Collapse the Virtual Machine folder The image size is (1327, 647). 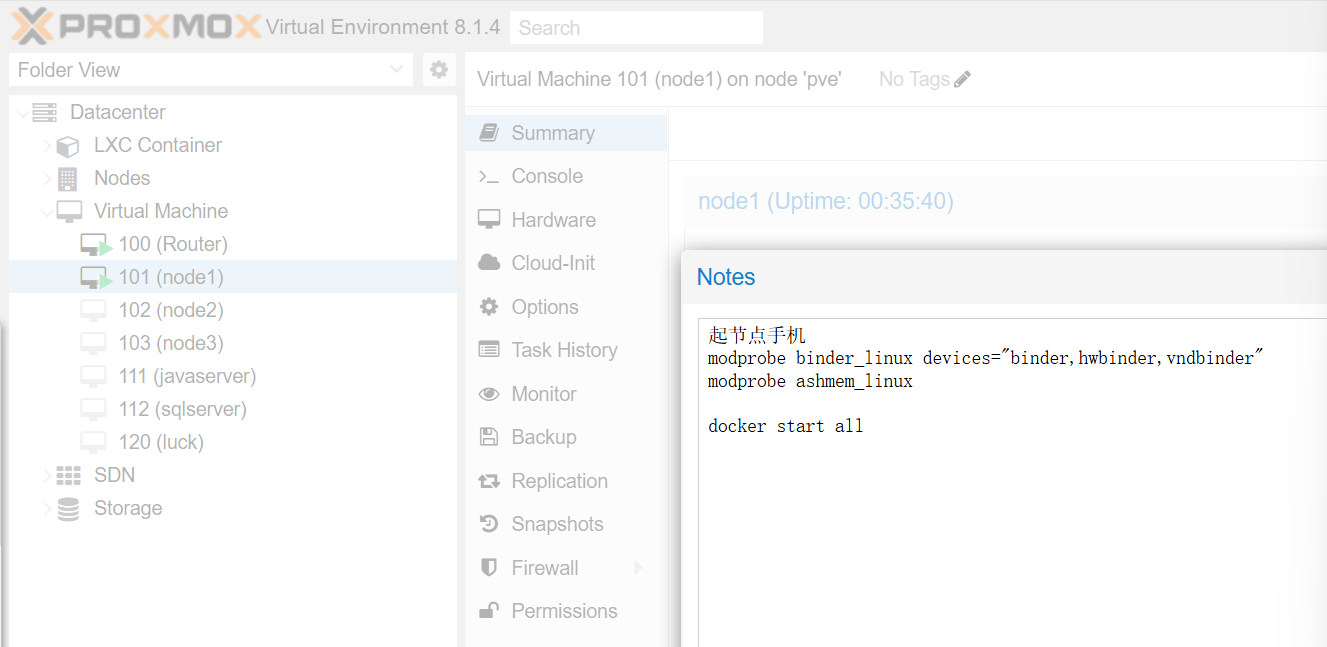click(x=47, y=211)
